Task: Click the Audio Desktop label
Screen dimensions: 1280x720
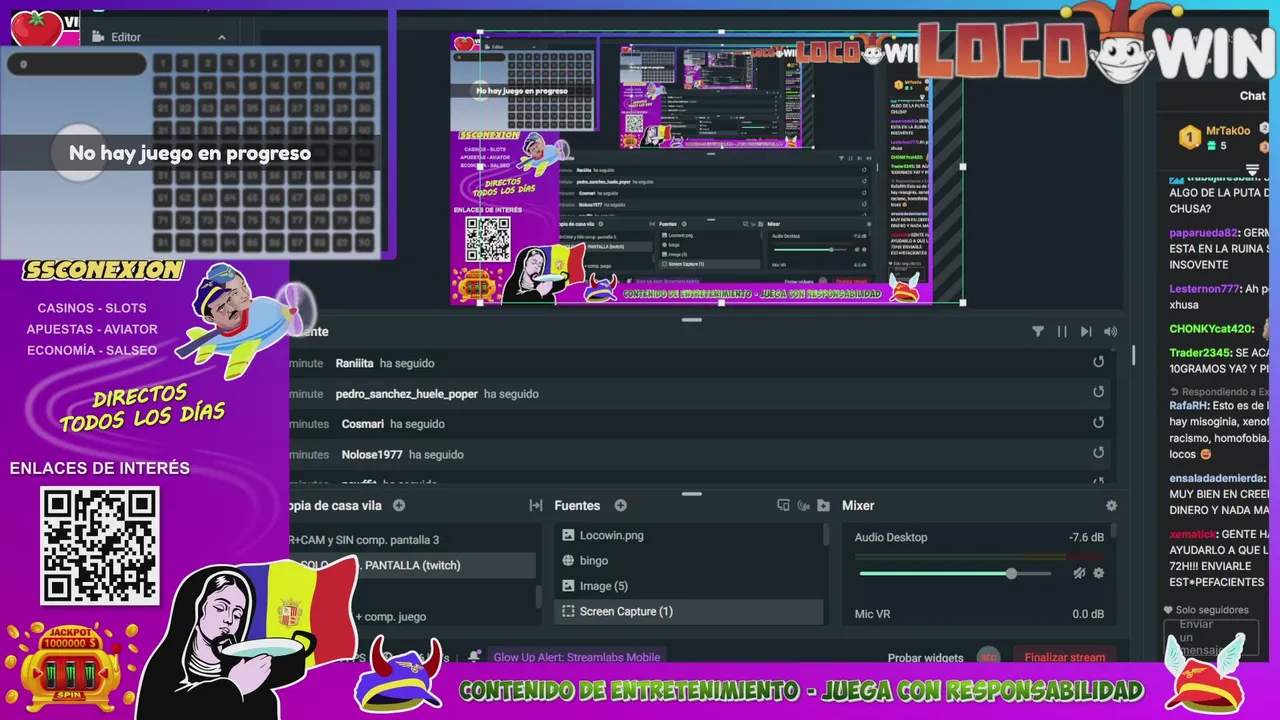Action: pyautogui.click(x=890, y=537)
